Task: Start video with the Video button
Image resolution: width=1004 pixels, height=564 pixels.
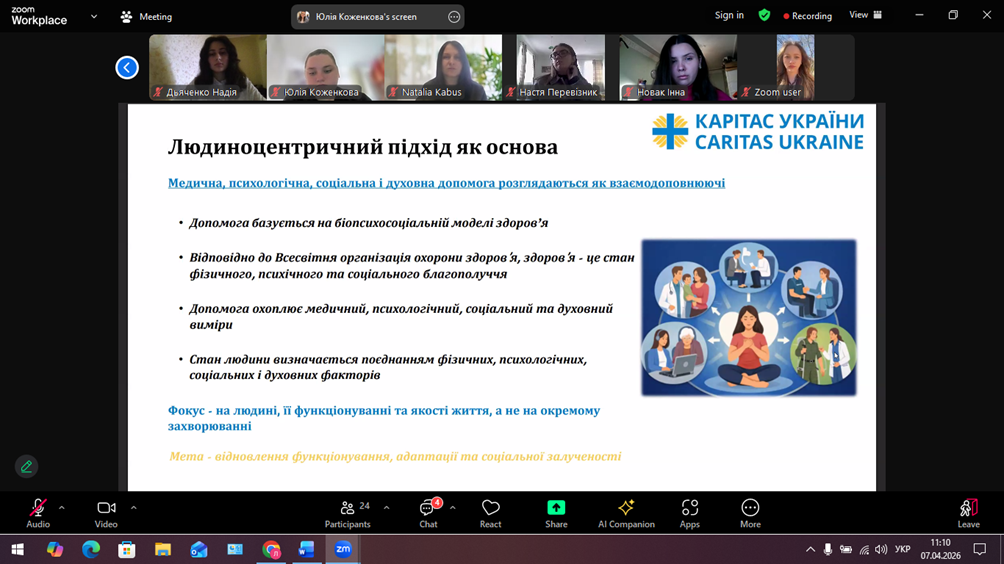Action: coord(106,513)
